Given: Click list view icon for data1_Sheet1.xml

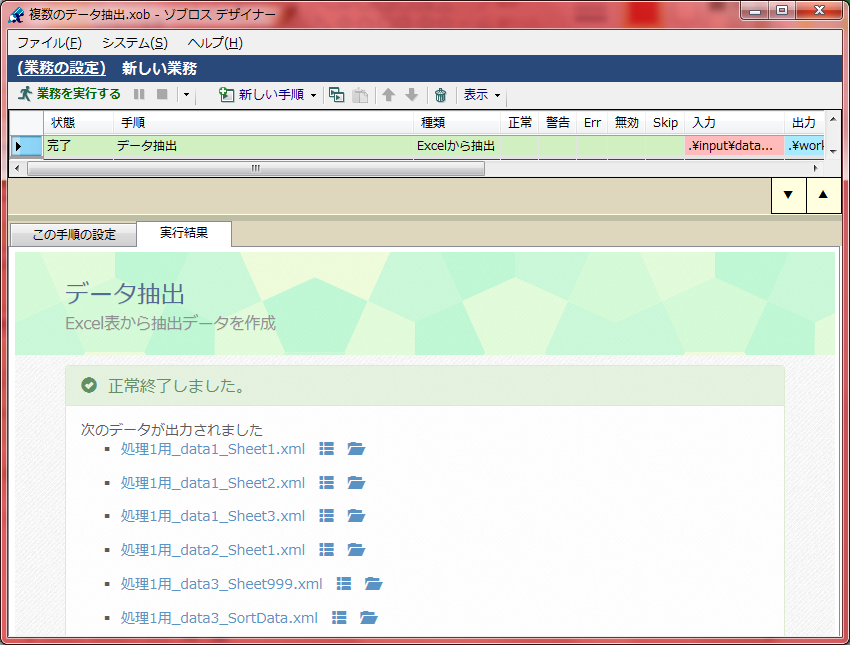Looking at the screenshot, I should coord(326,449).
